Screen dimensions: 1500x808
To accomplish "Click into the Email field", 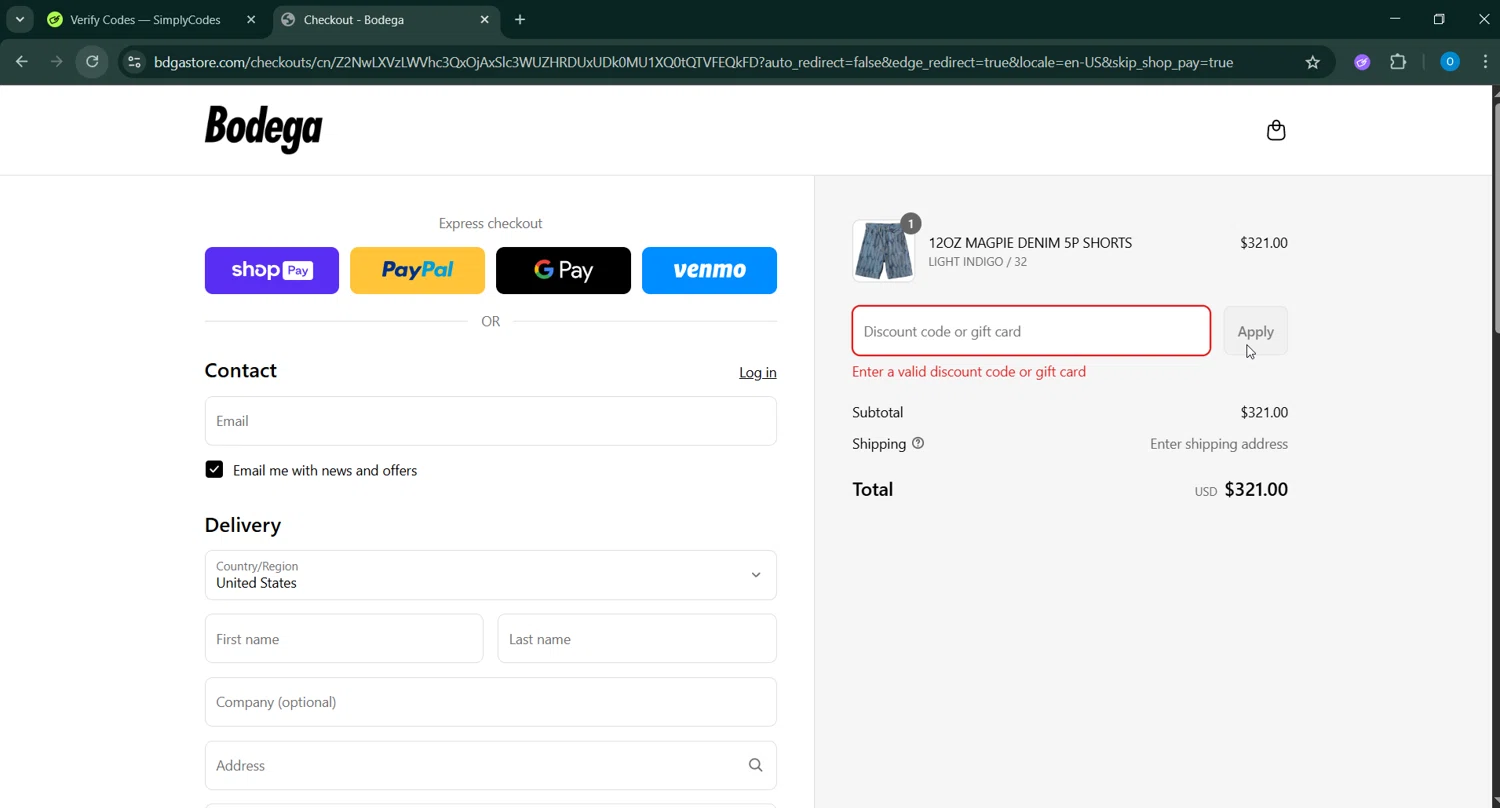I will pyautogui.click(x=491, y=421).
